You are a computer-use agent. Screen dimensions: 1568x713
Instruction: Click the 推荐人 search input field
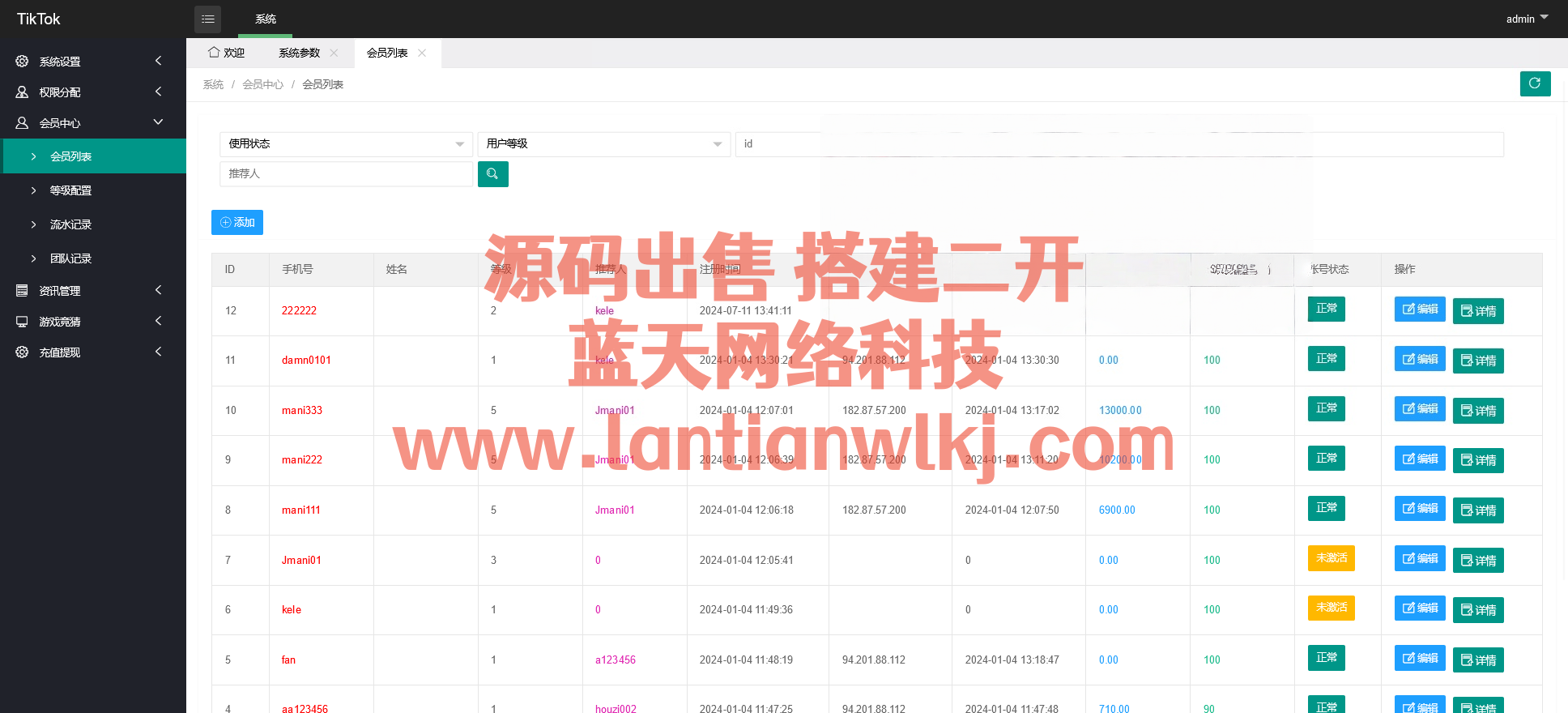[346, 174]
